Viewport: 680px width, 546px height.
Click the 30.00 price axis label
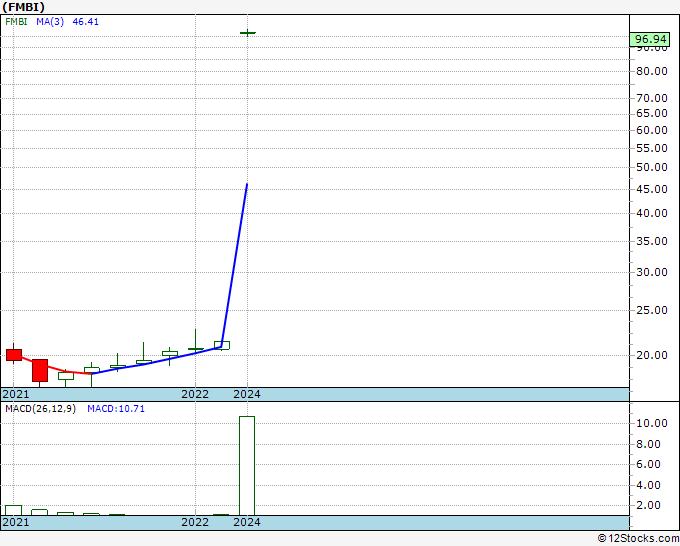(x=652, y=272)
